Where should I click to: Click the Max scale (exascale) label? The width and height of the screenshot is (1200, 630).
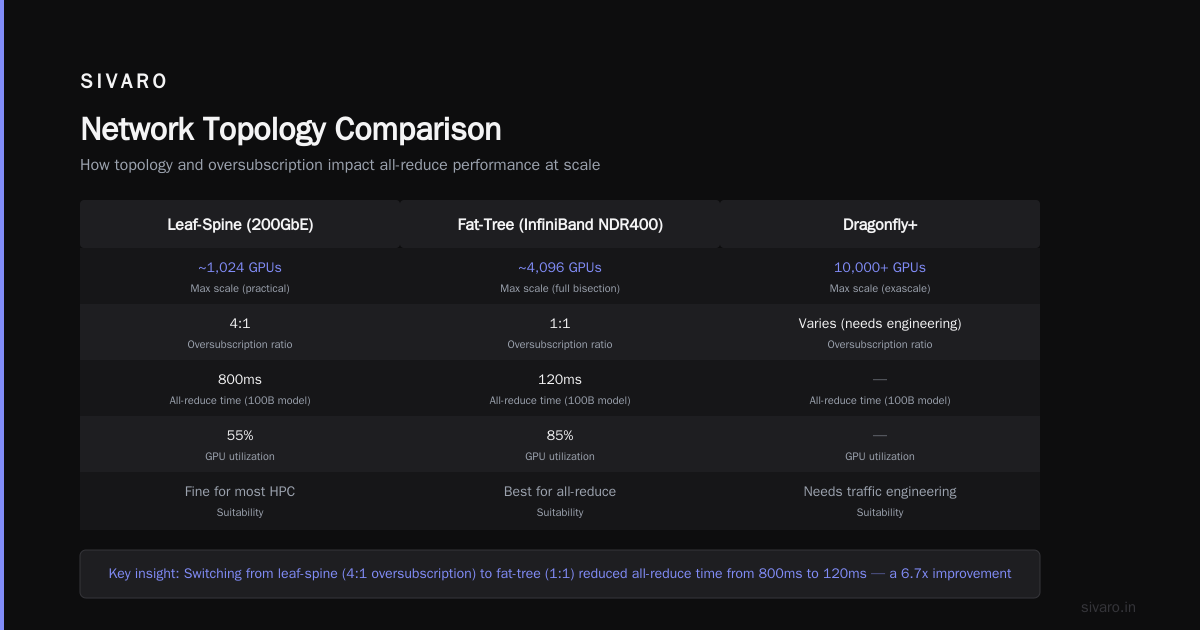tap(880, 288)
